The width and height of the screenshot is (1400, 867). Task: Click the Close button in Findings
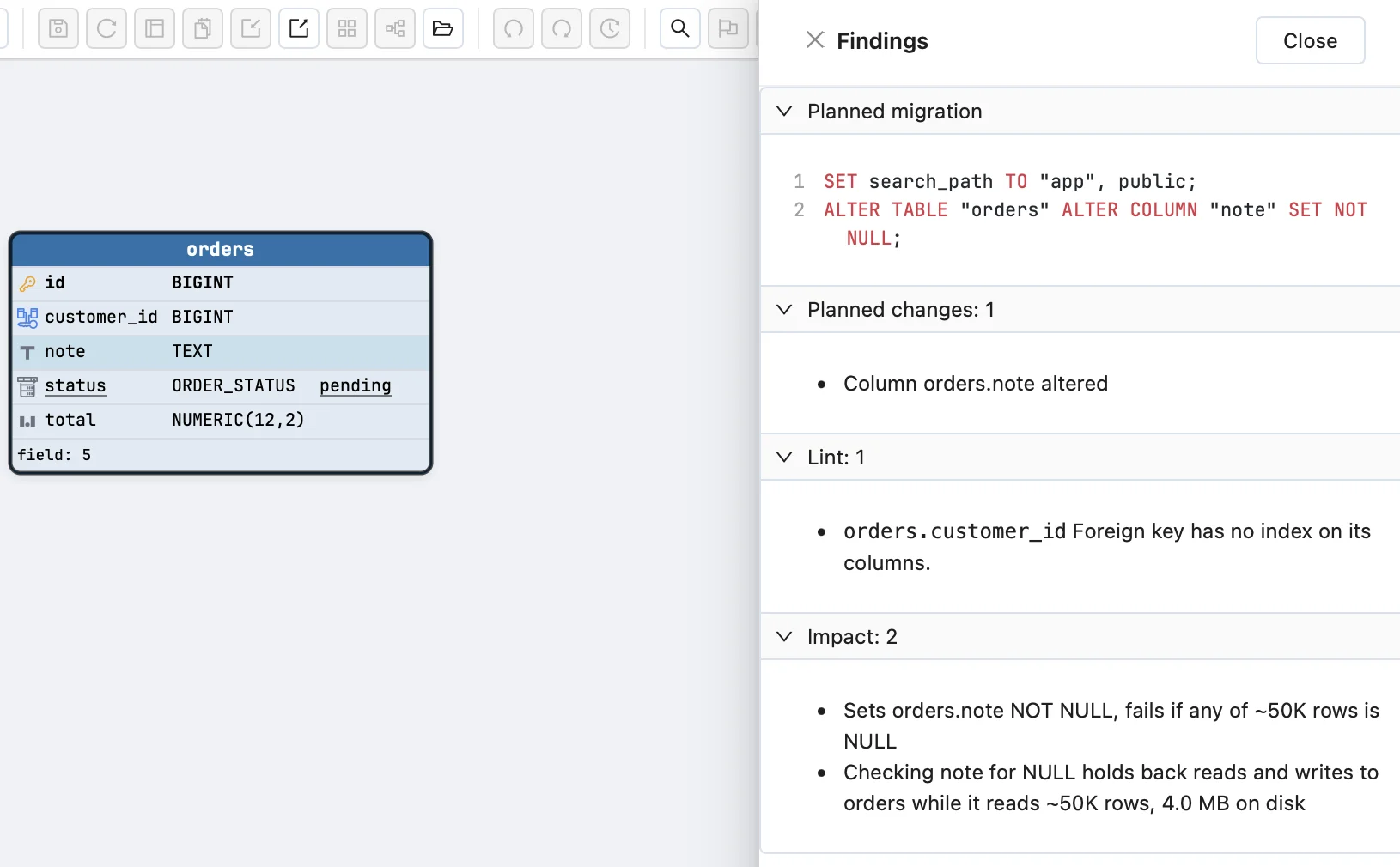tap(1310, 40)
